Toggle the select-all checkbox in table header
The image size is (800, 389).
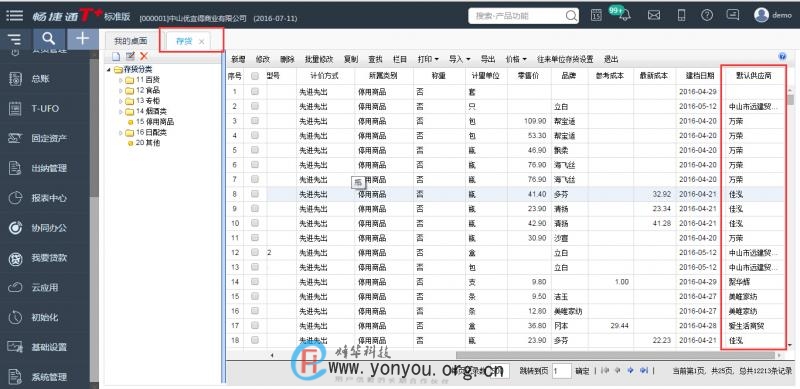255,76
